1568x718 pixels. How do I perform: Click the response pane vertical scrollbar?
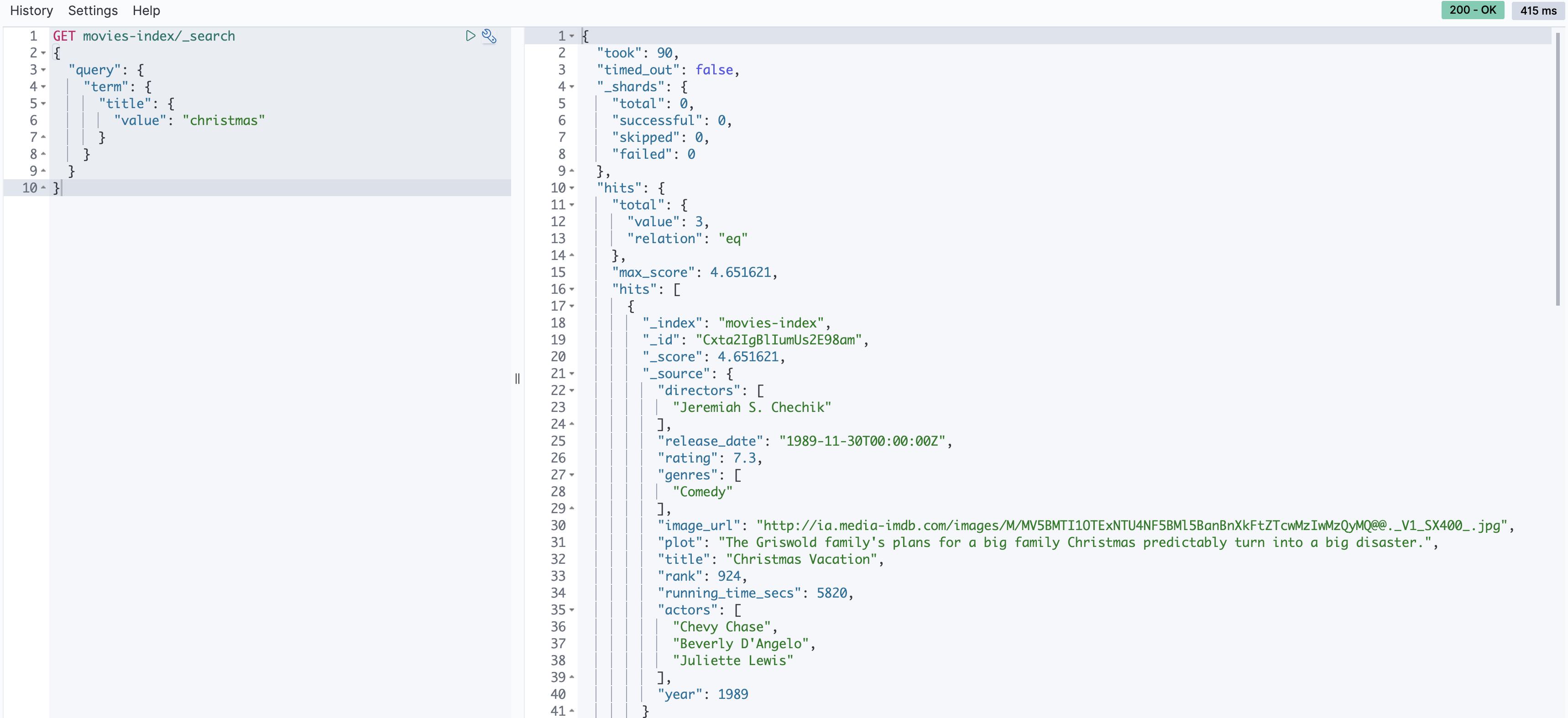[x=1558, y=169]
